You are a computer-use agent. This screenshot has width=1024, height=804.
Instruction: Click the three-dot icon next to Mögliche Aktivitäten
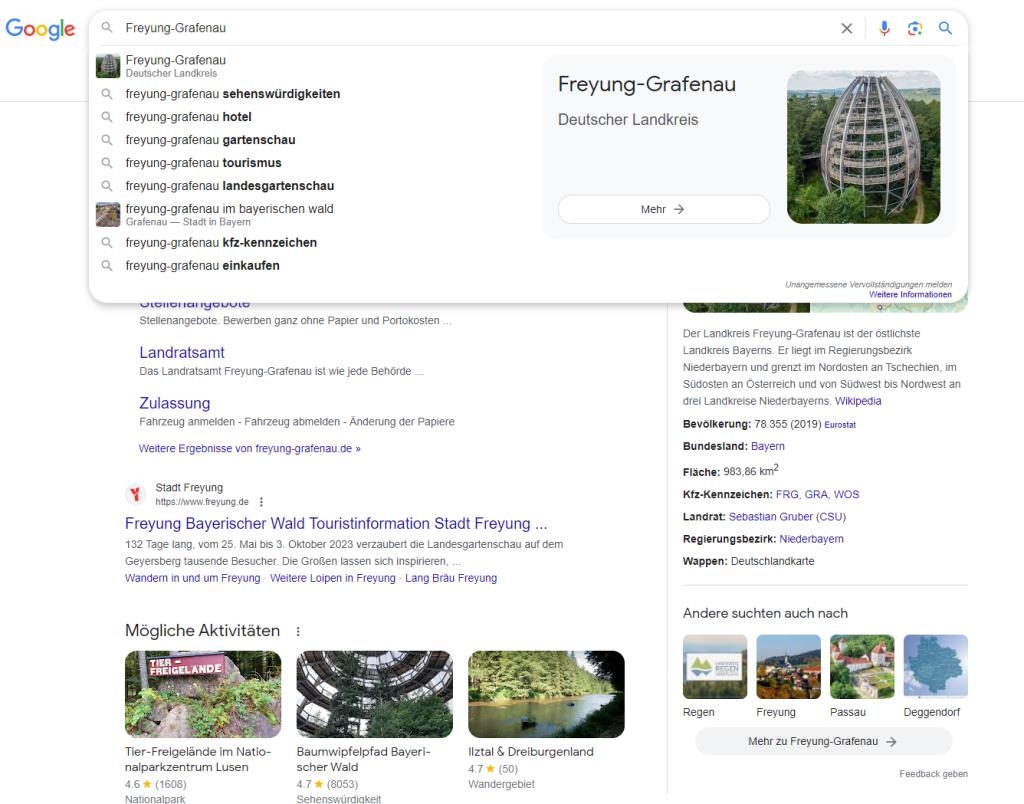tap(297, 630)
